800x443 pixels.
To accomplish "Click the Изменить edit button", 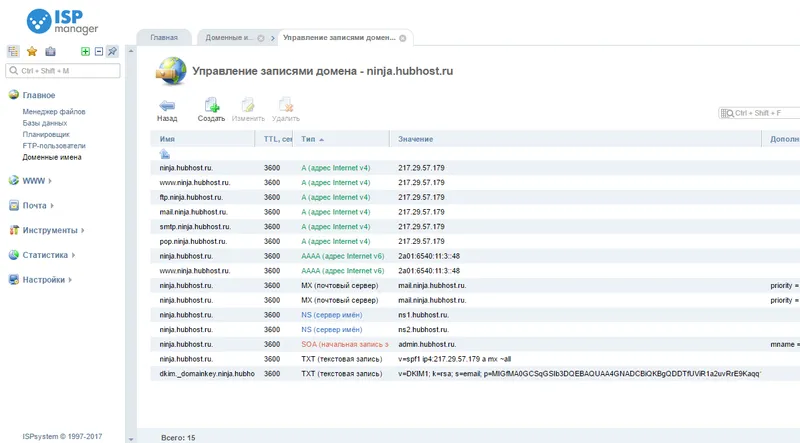I will (x=248, y=110).
